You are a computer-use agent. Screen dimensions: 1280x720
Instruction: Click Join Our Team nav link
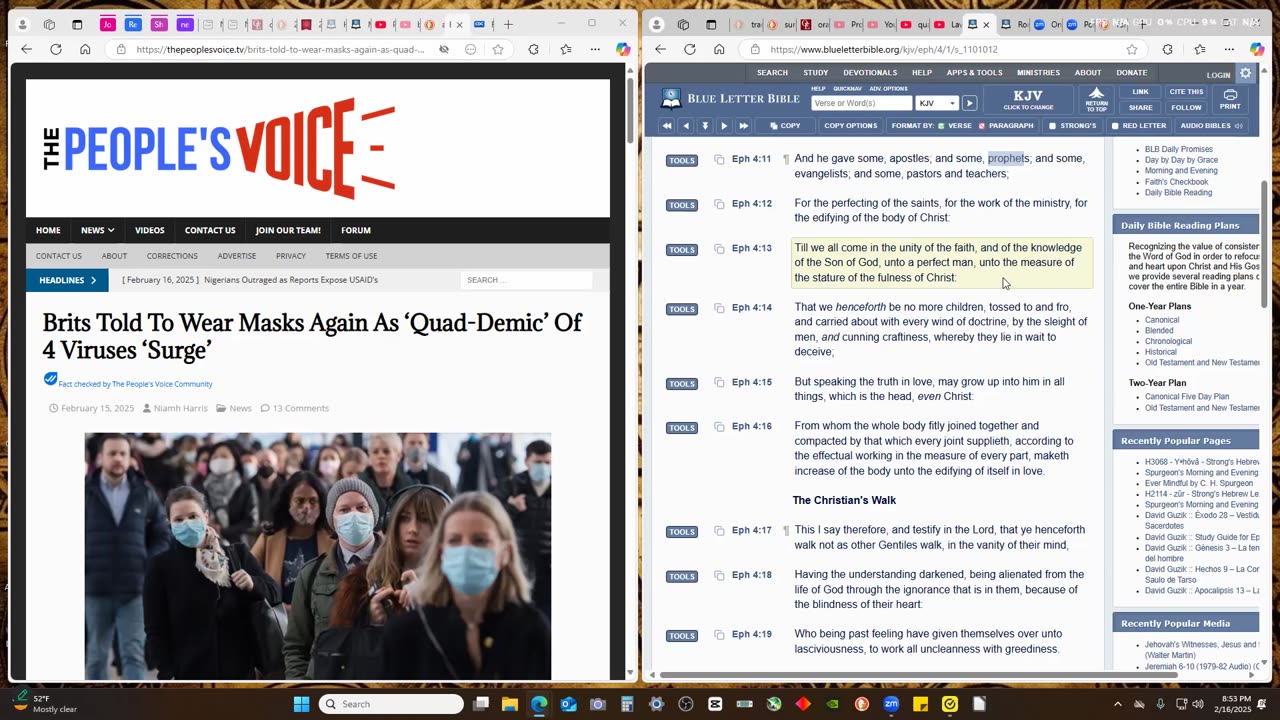pos(288,230)
